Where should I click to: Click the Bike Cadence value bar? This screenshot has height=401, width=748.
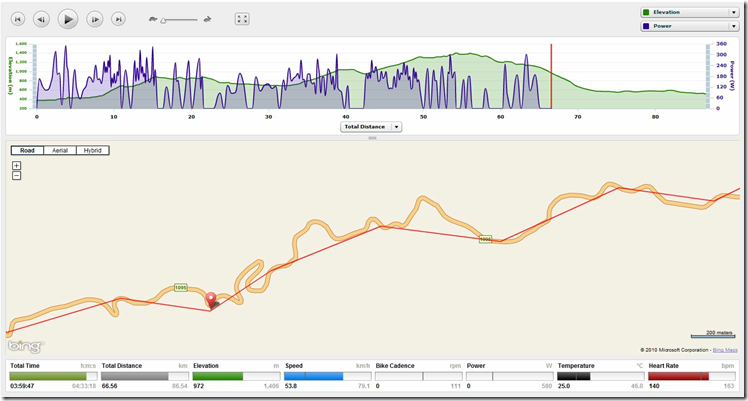[x=419, y=376]
